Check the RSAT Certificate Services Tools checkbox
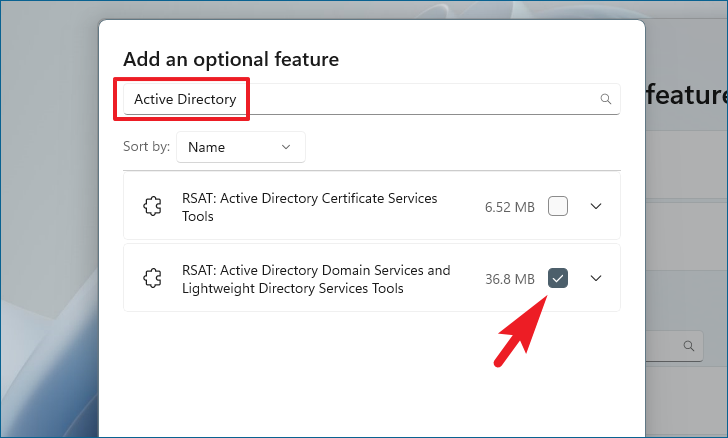728x438 pixels. (x=558, y=206)
